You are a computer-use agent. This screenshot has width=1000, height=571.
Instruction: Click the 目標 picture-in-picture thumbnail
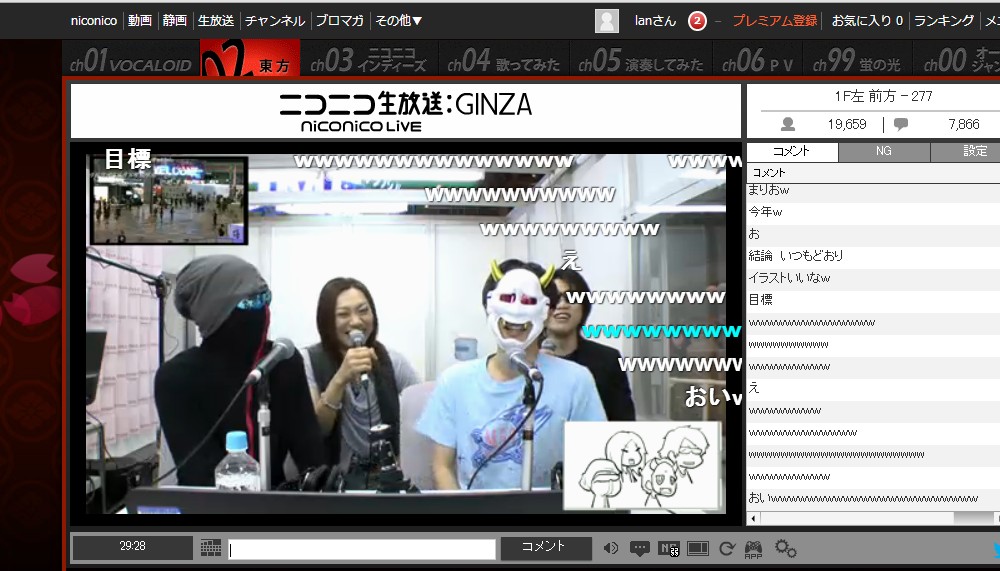coord(168,200)
